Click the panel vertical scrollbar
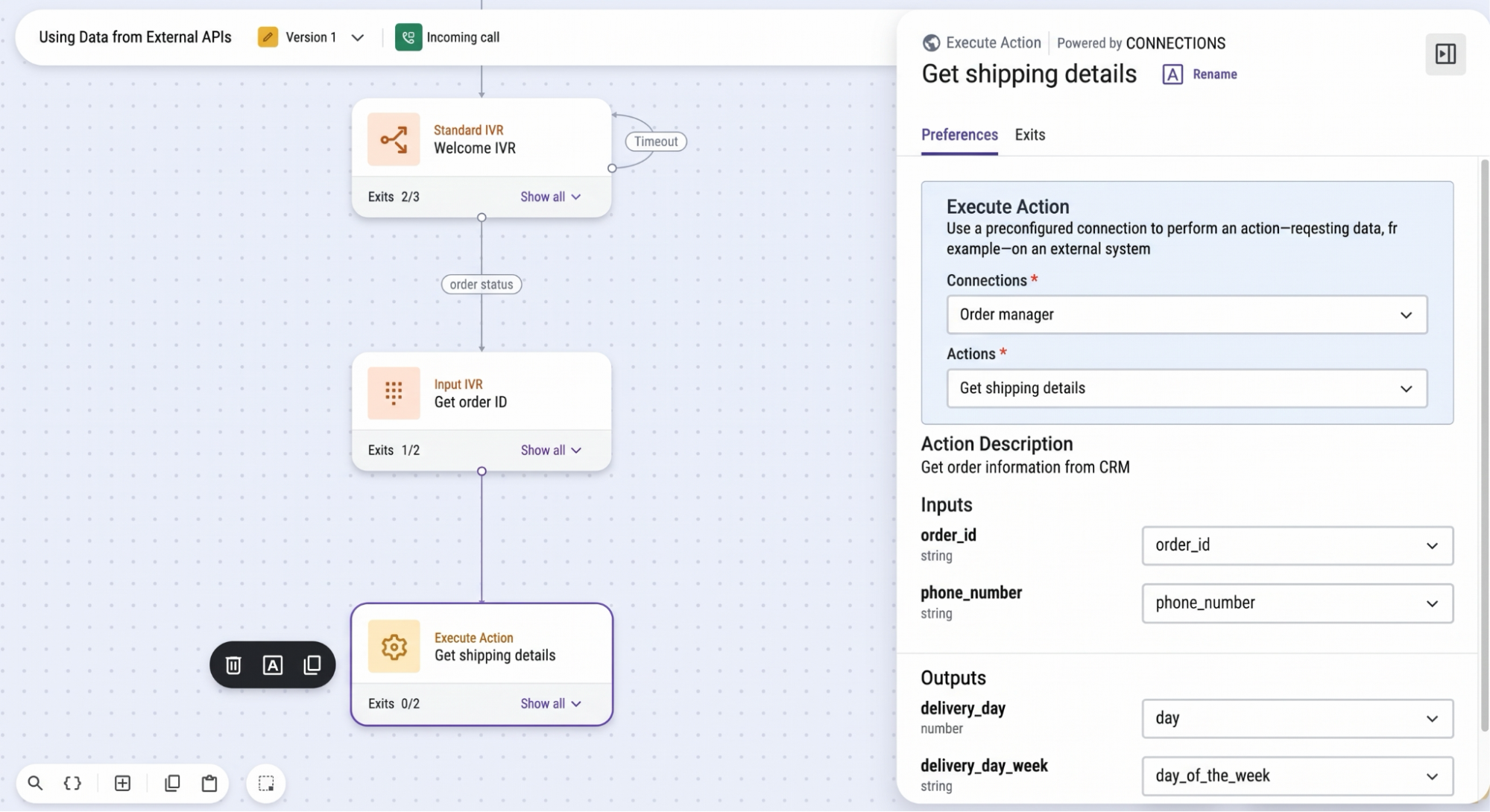 point(1484,445)
